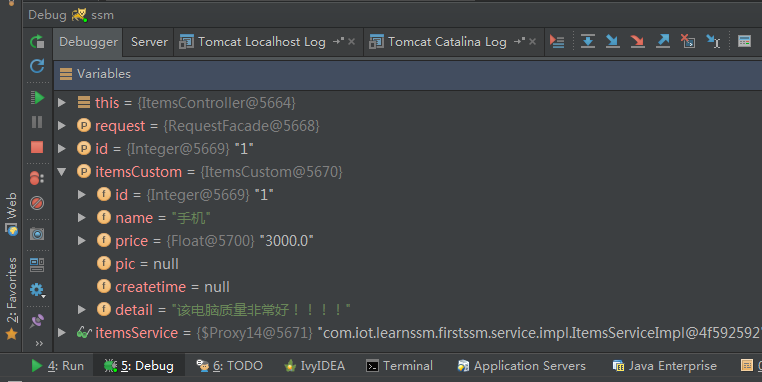The image size is (762, 382).
Task: Click the Update application refresh icon
Action: click(37, 66)
